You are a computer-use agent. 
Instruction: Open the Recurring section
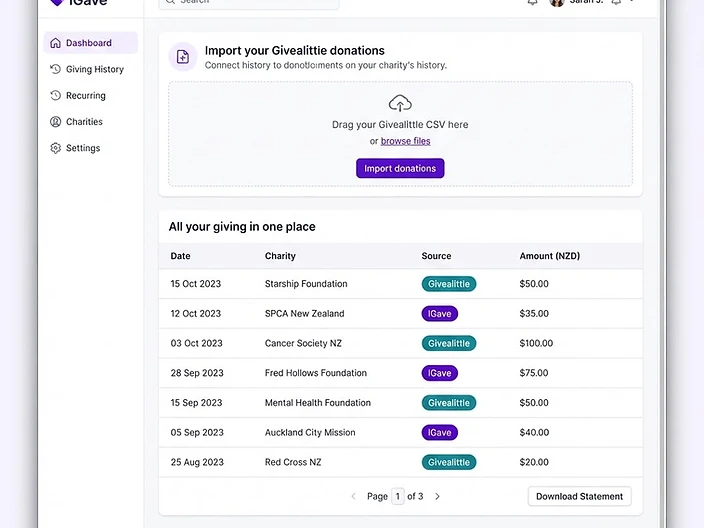click(90, 95)
